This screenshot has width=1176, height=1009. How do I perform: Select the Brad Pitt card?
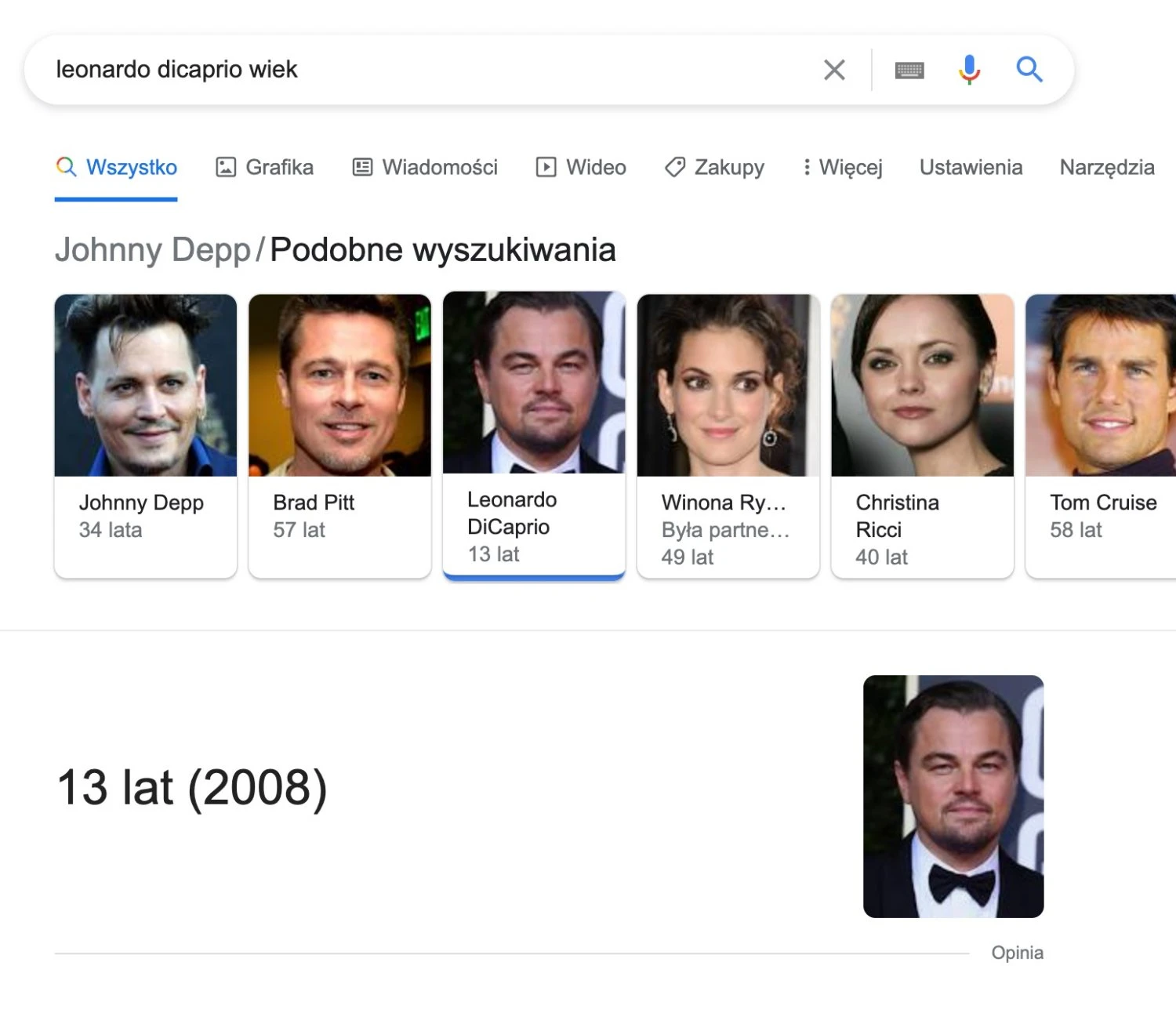coord(339,436)
